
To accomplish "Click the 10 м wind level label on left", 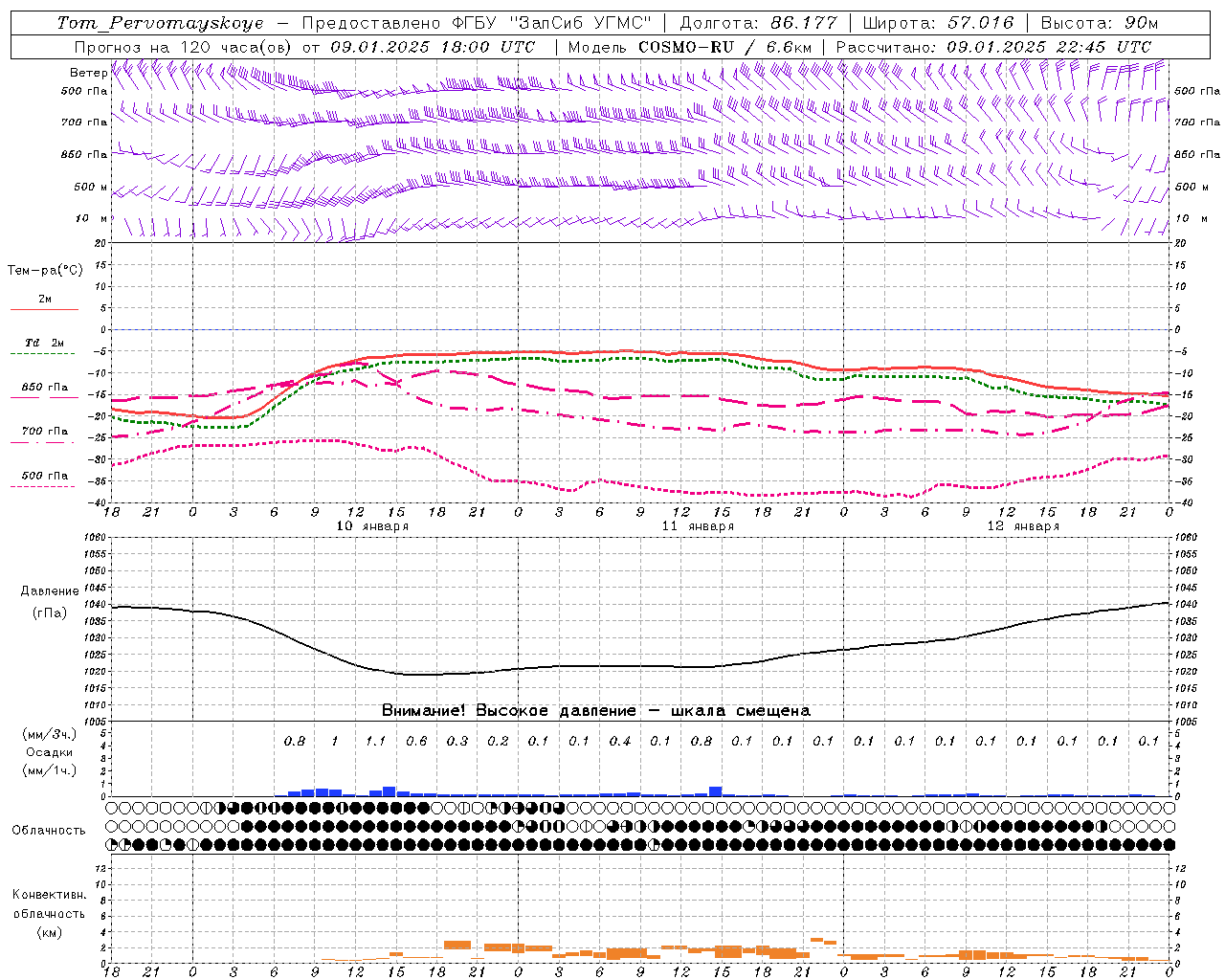I will coord(92,218).
